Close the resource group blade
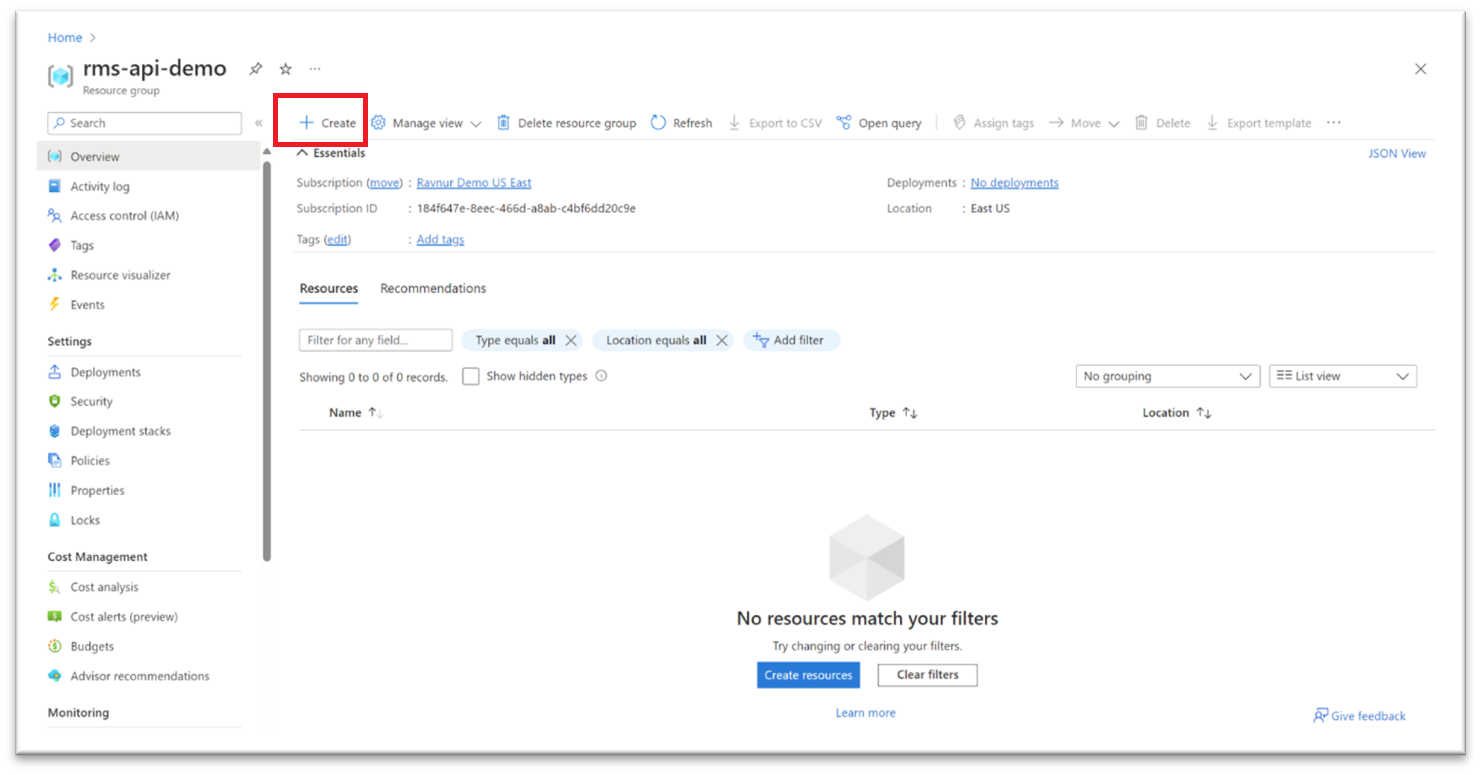Viewport: 1481px width, 775px height. click(x=1420, y=69)
